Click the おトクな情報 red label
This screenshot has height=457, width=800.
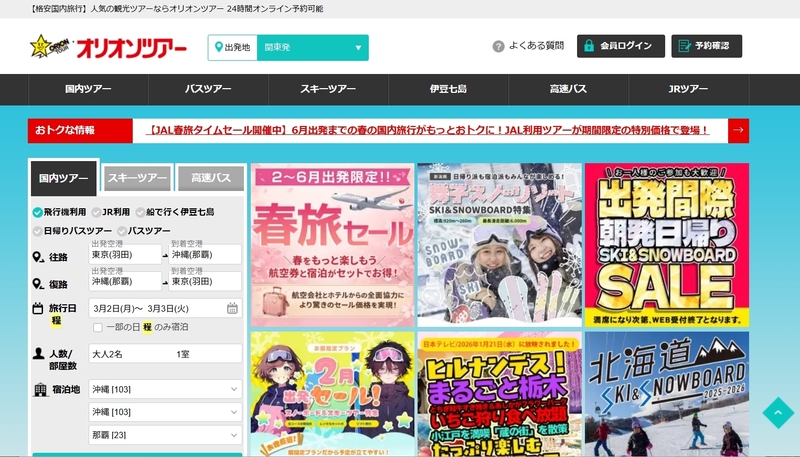[80, 131]
